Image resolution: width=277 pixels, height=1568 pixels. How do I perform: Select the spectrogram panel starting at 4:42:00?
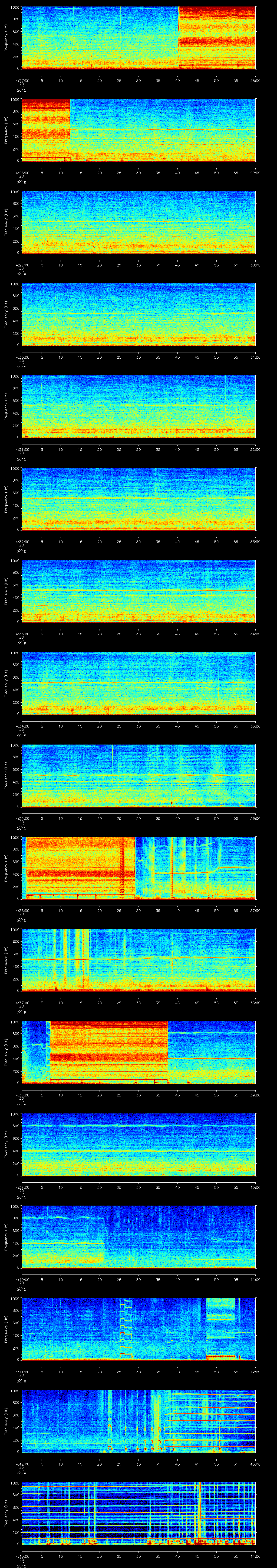click(x=138, y=1421)
